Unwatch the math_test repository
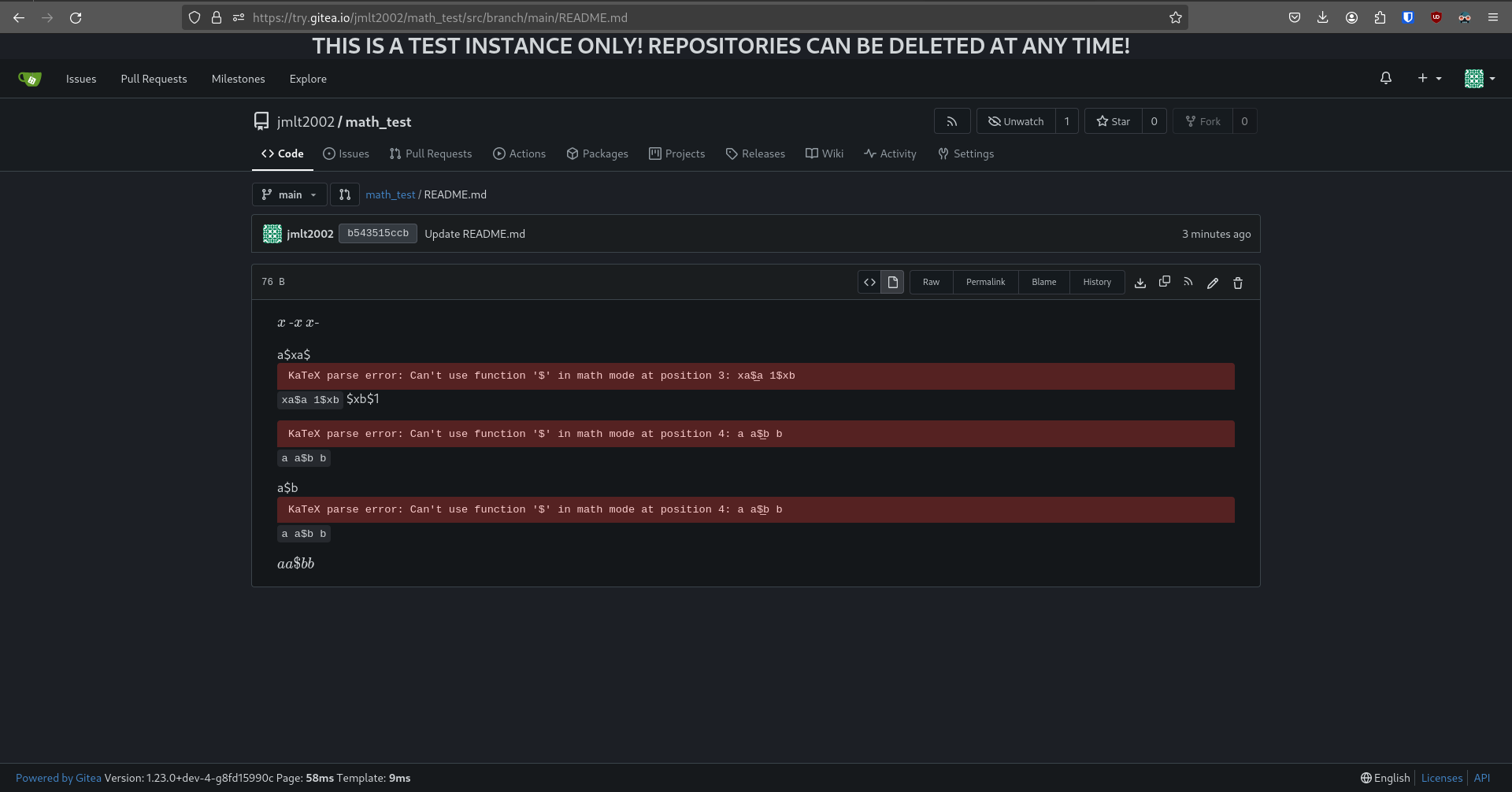Screen dimensions: 1512x792 (1016, 121)
